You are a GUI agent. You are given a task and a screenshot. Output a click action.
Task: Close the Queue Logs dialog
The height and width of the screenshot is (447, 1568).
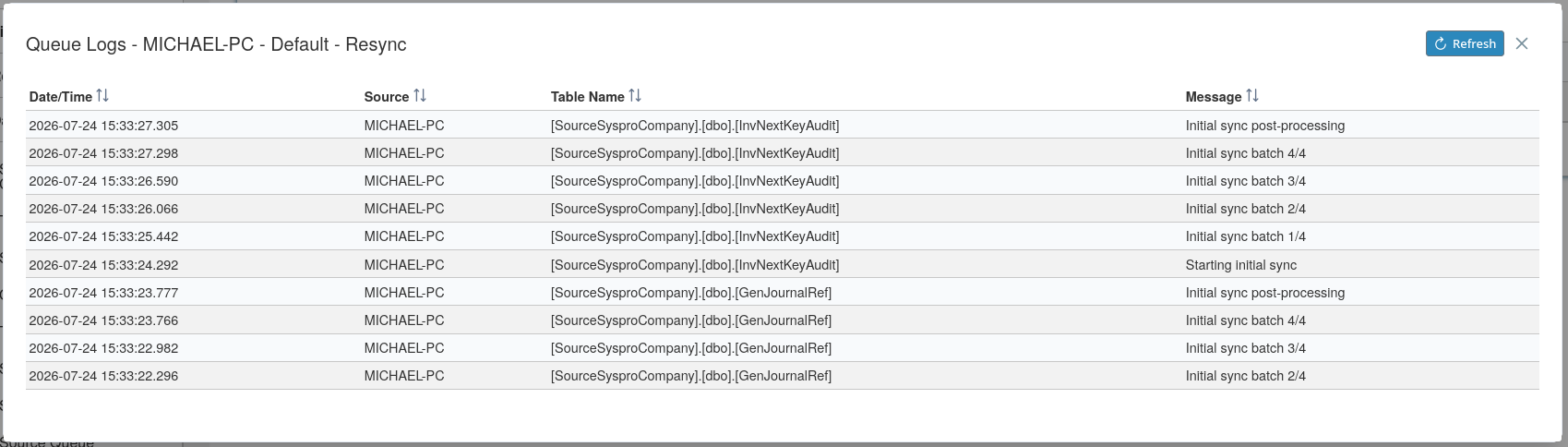[1522, 43]
